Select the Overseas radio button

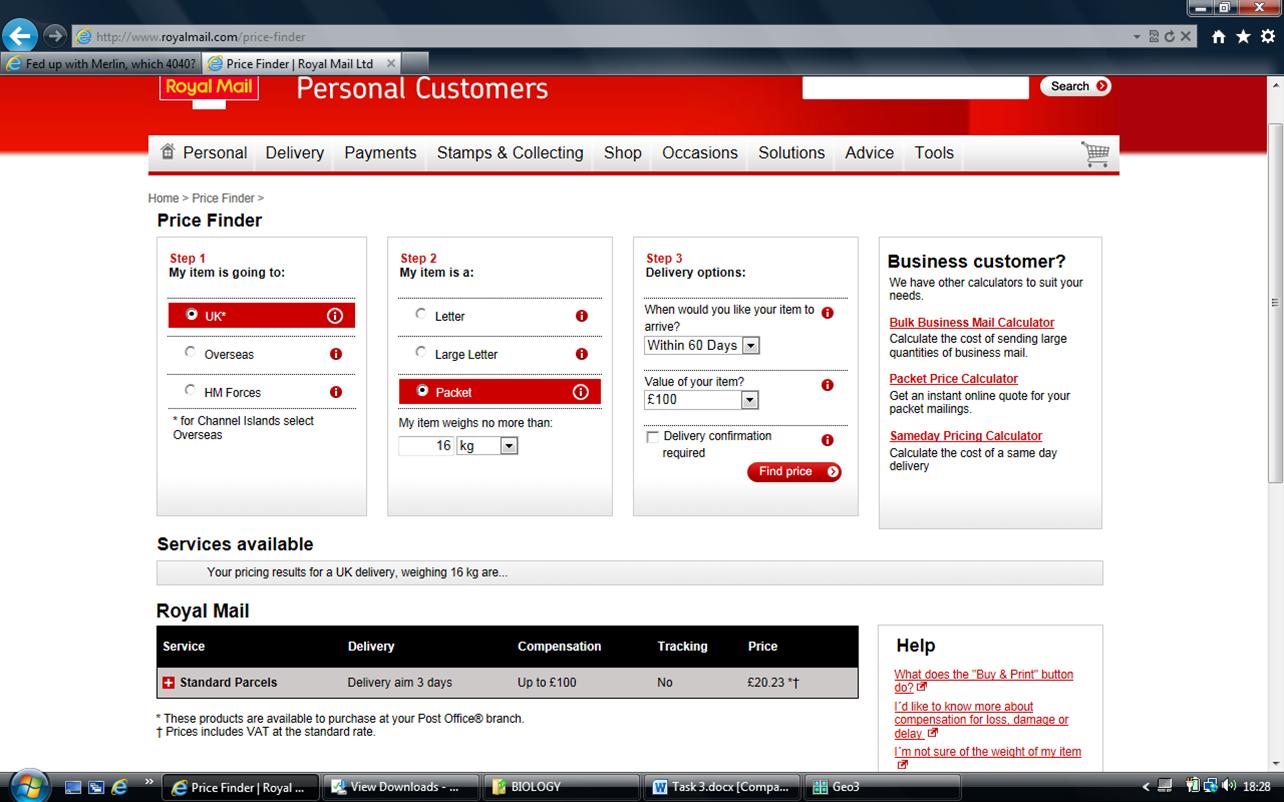coord(190,352)
